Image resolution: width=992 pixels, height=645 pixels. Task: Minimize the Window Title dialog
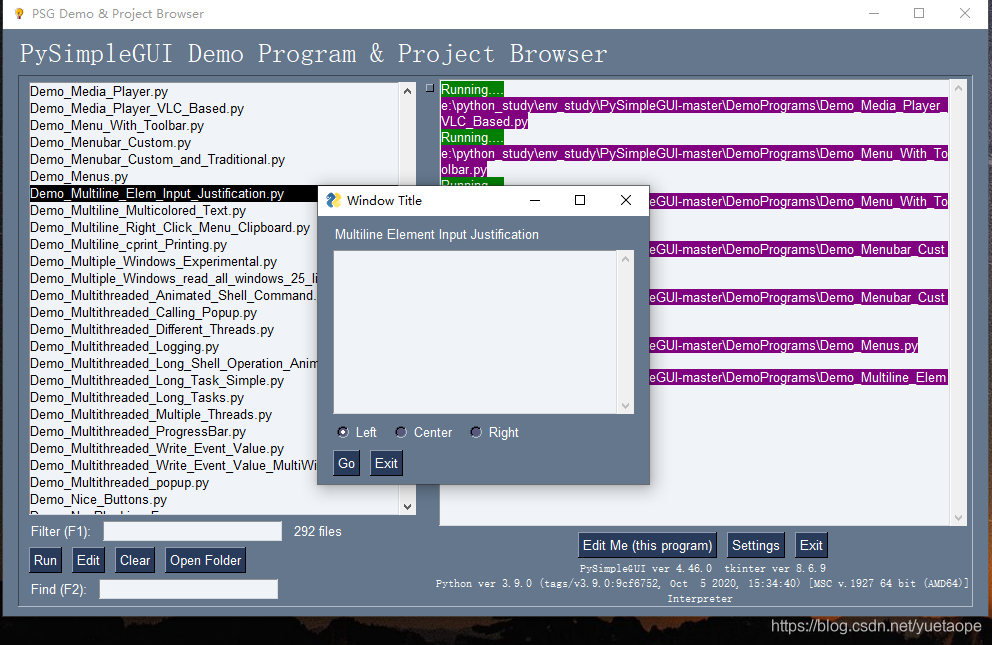(535, 200)
